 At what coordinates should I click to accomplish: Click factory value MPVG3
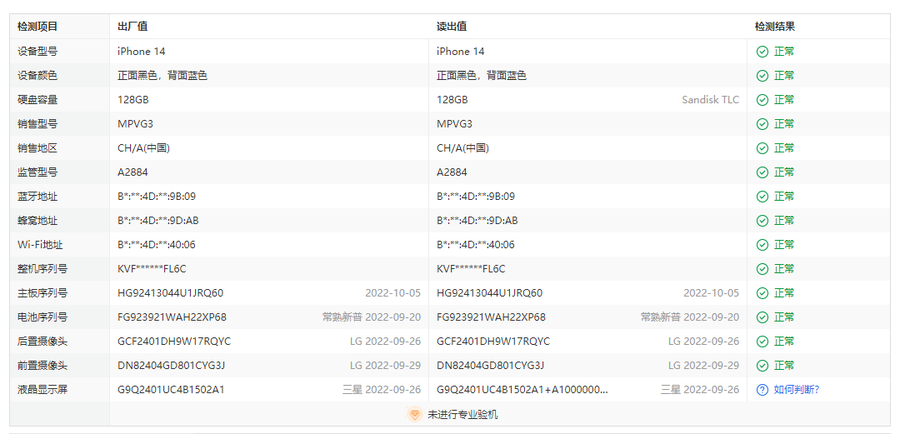[135, 124]
